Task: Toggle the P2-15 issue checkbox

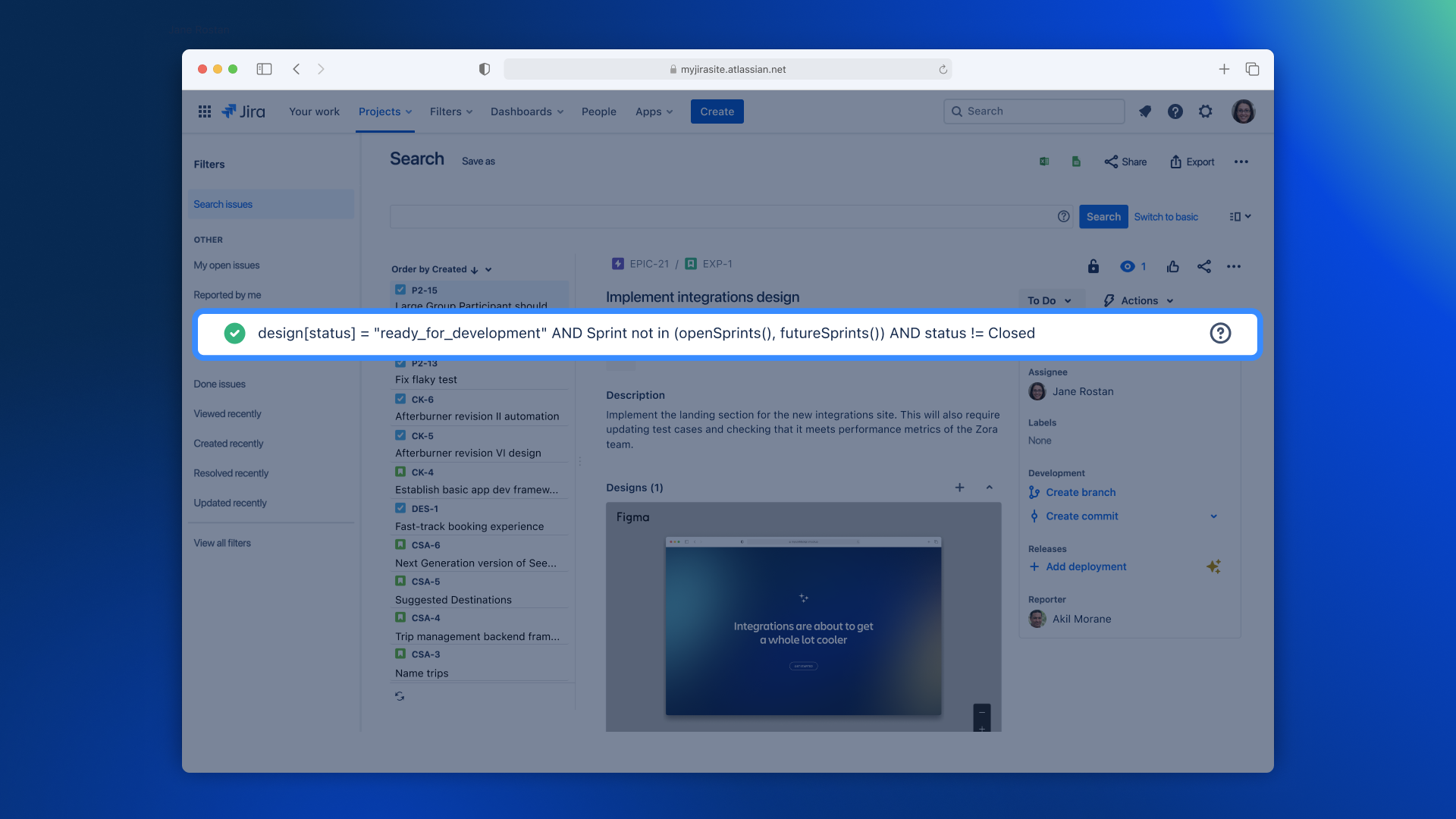Action: pyautogui.click(x=400, y=290)
